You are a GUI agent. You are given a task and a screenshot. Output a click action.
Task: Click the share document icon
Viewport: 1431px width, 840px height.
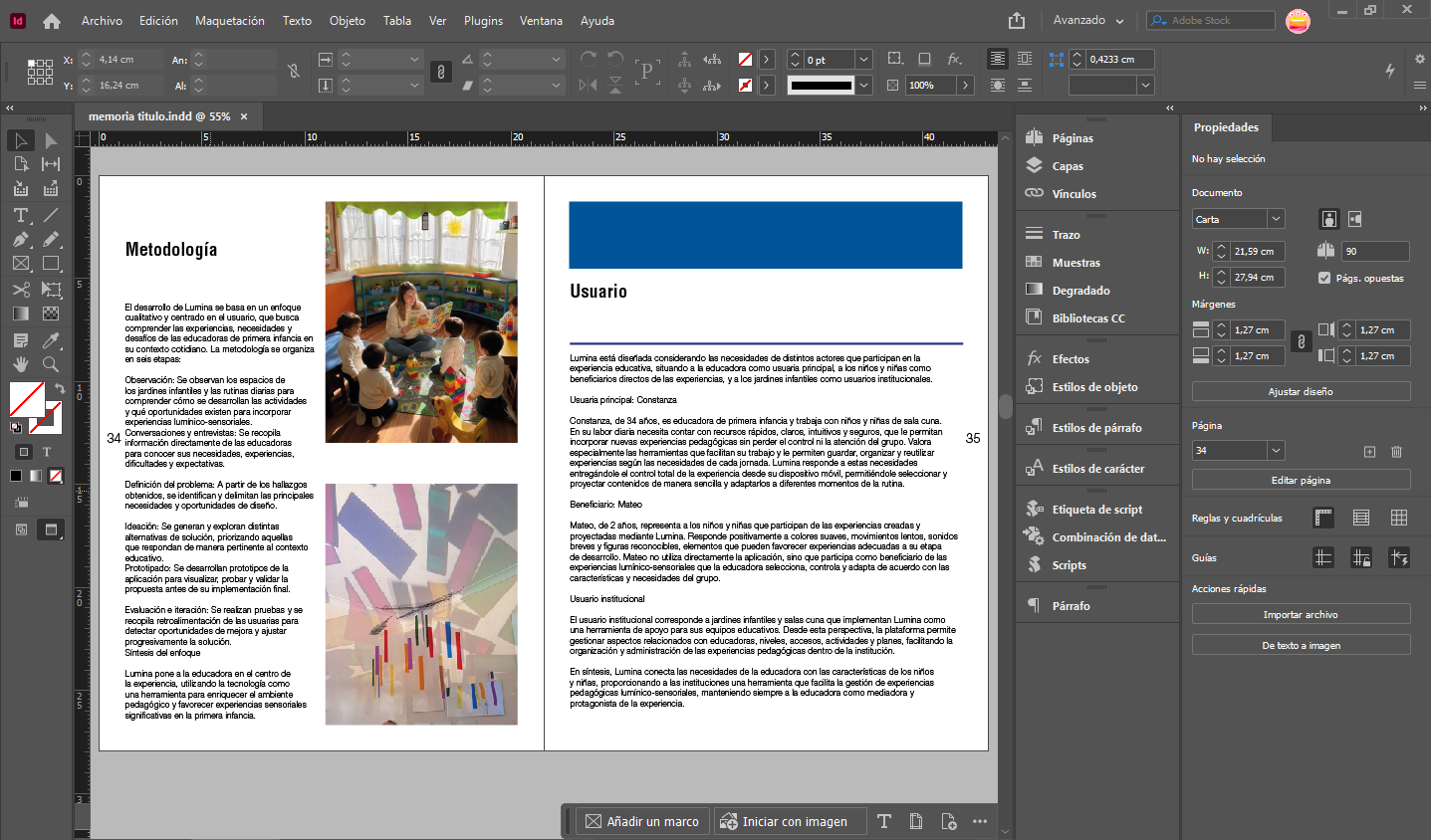click(x=1016, y=21)
